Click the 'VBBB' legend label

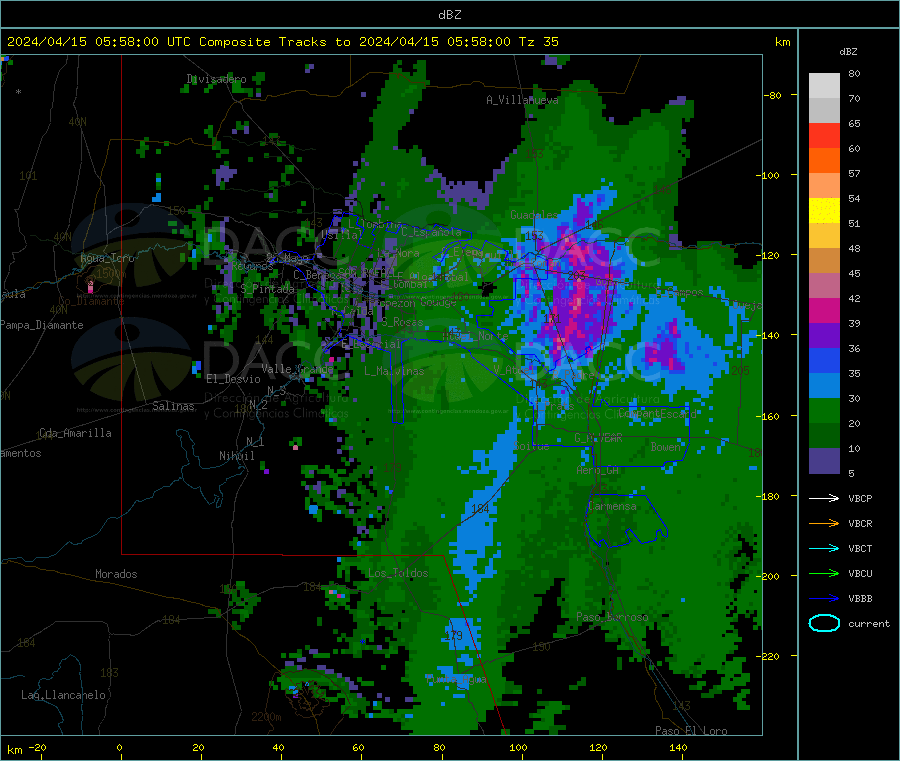pos(860,599)
